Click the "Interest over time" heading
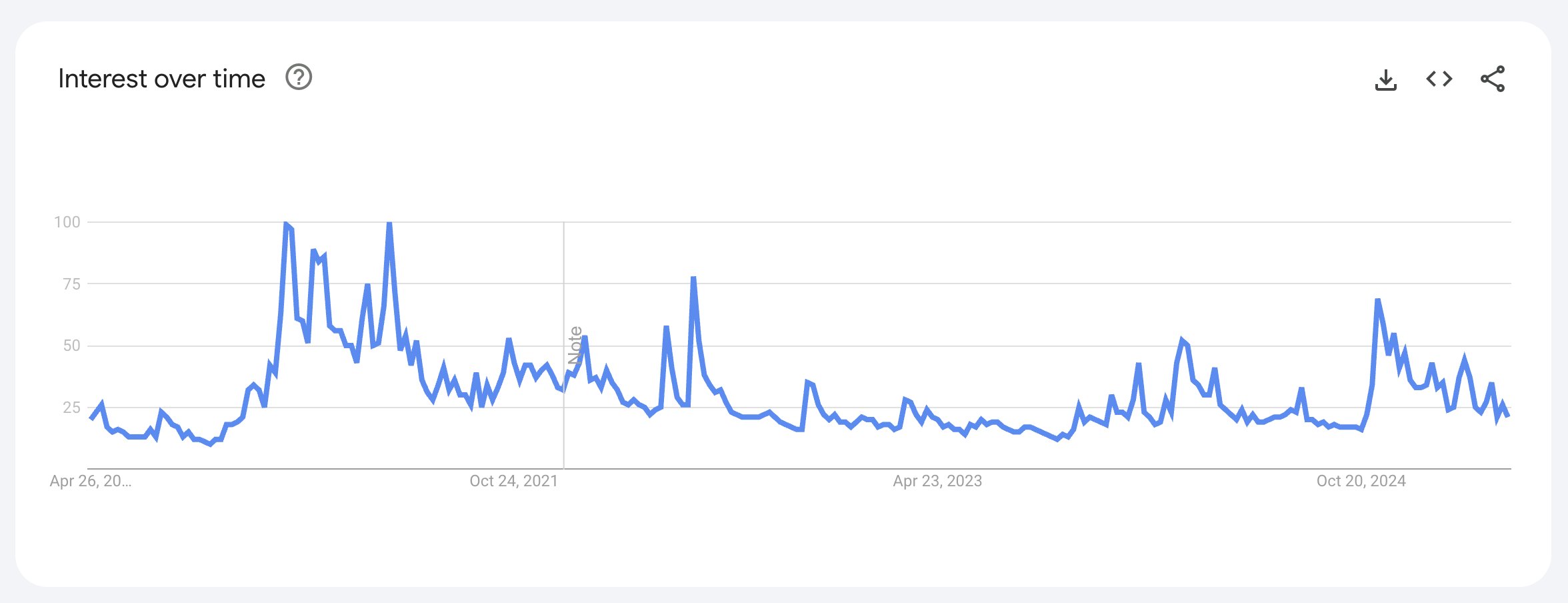Screen dimensions: 1568x603 coord(161,79)
